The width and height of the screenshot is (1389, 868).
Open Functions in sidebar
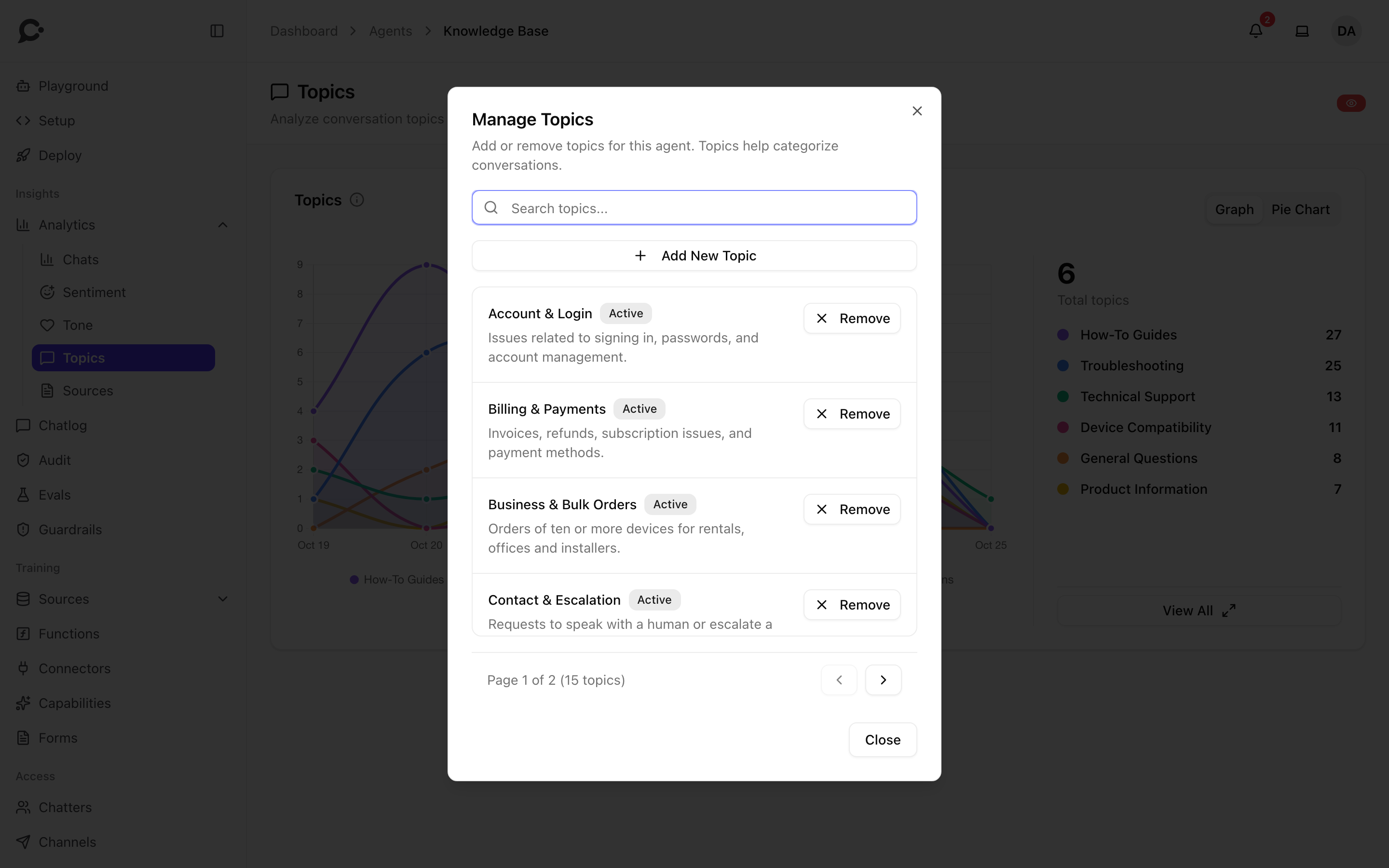click(x=123, y=634)
